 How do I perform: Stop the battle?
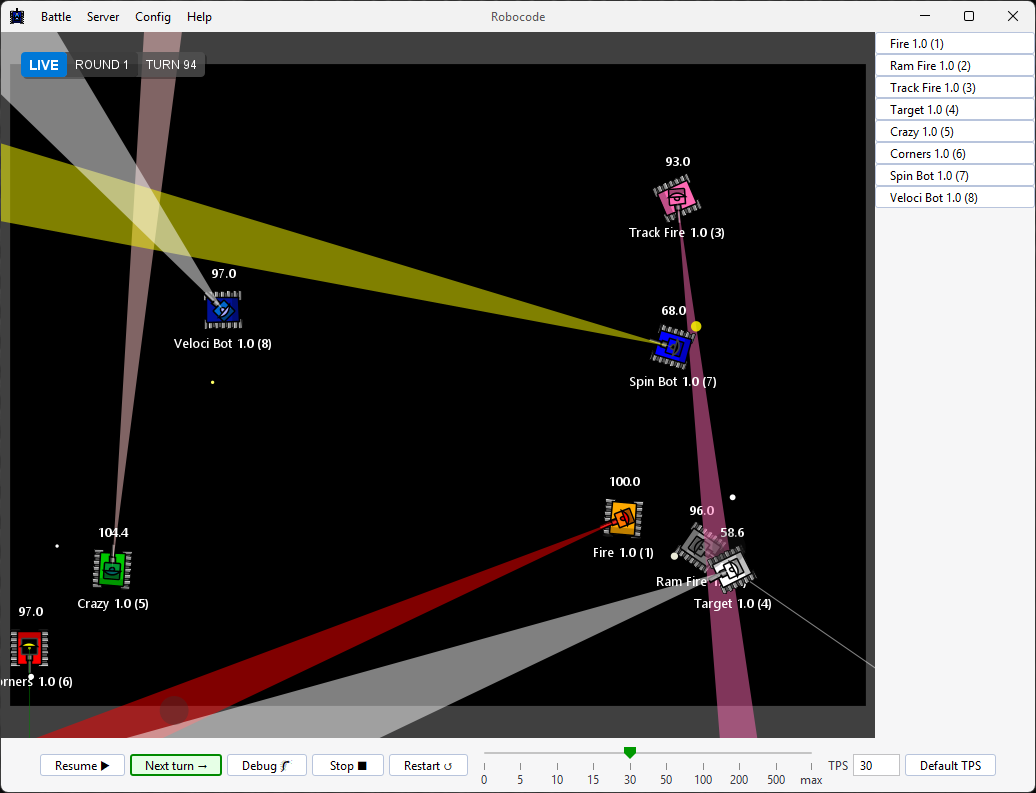348,765
